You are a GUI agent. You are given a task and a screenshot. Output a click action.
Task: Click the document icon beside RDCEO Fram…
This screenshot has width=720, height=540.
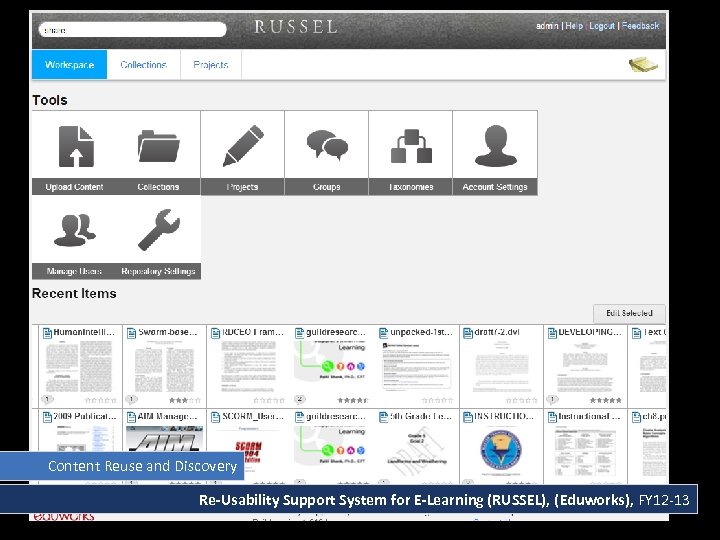pyautogui.click(x=215, y=333)
